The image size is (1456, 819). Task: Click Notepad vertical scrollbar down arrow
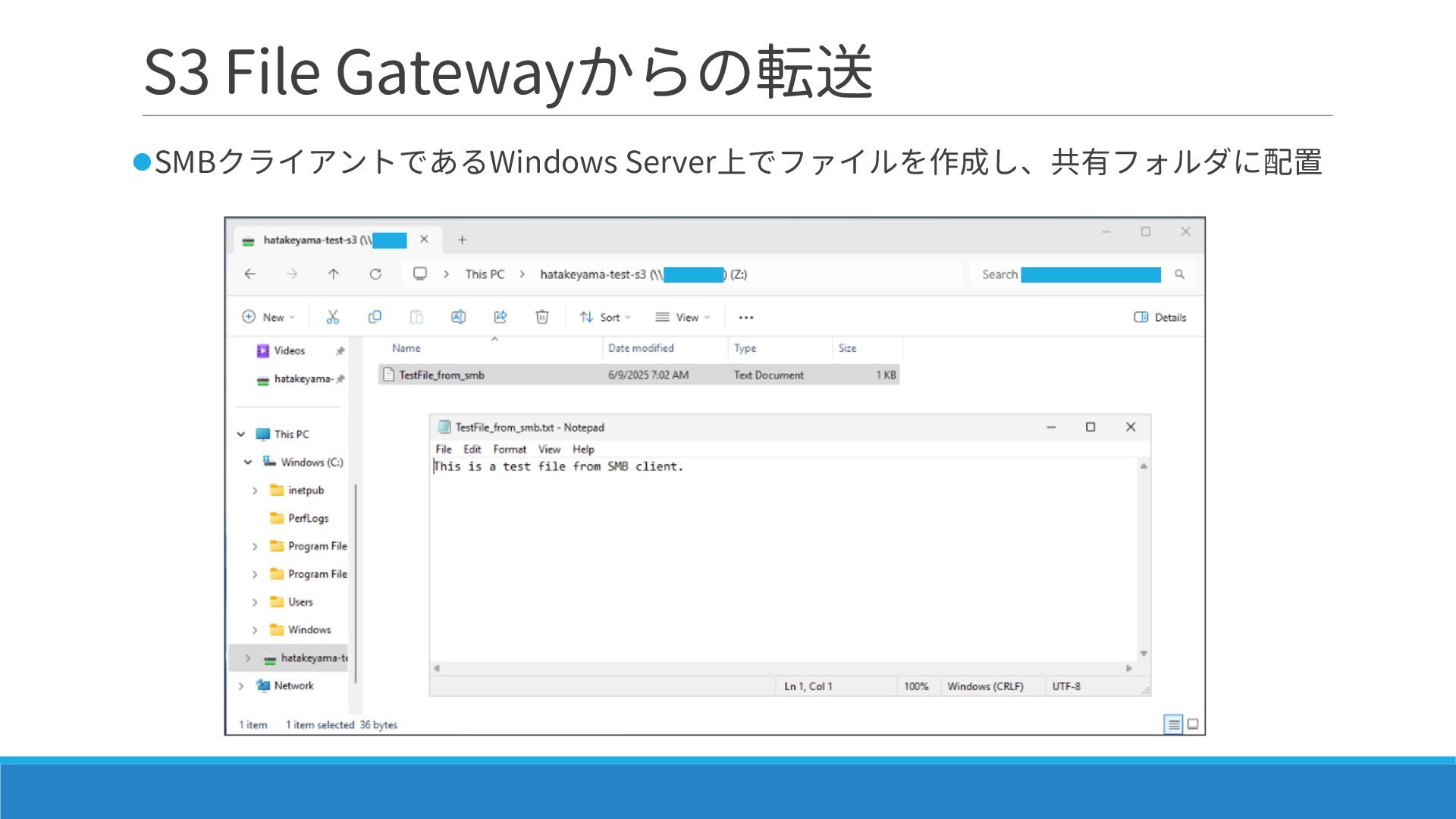1144,654
